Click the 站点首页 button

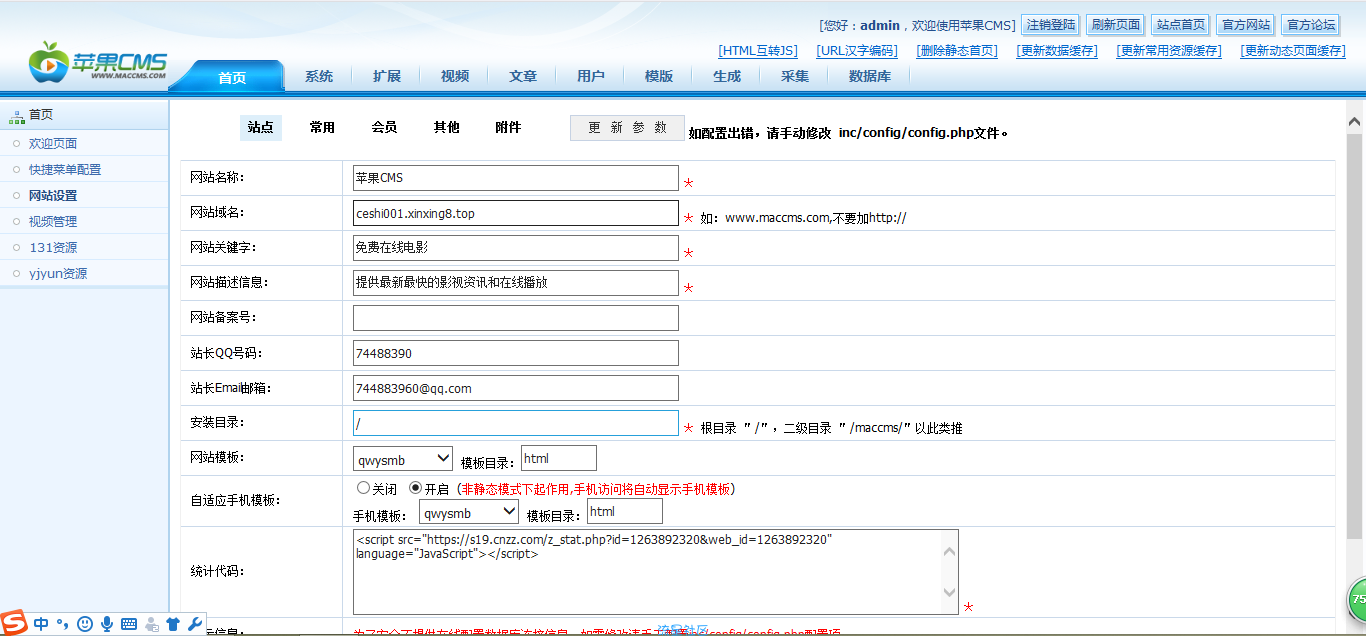(x=1180, y=25)
